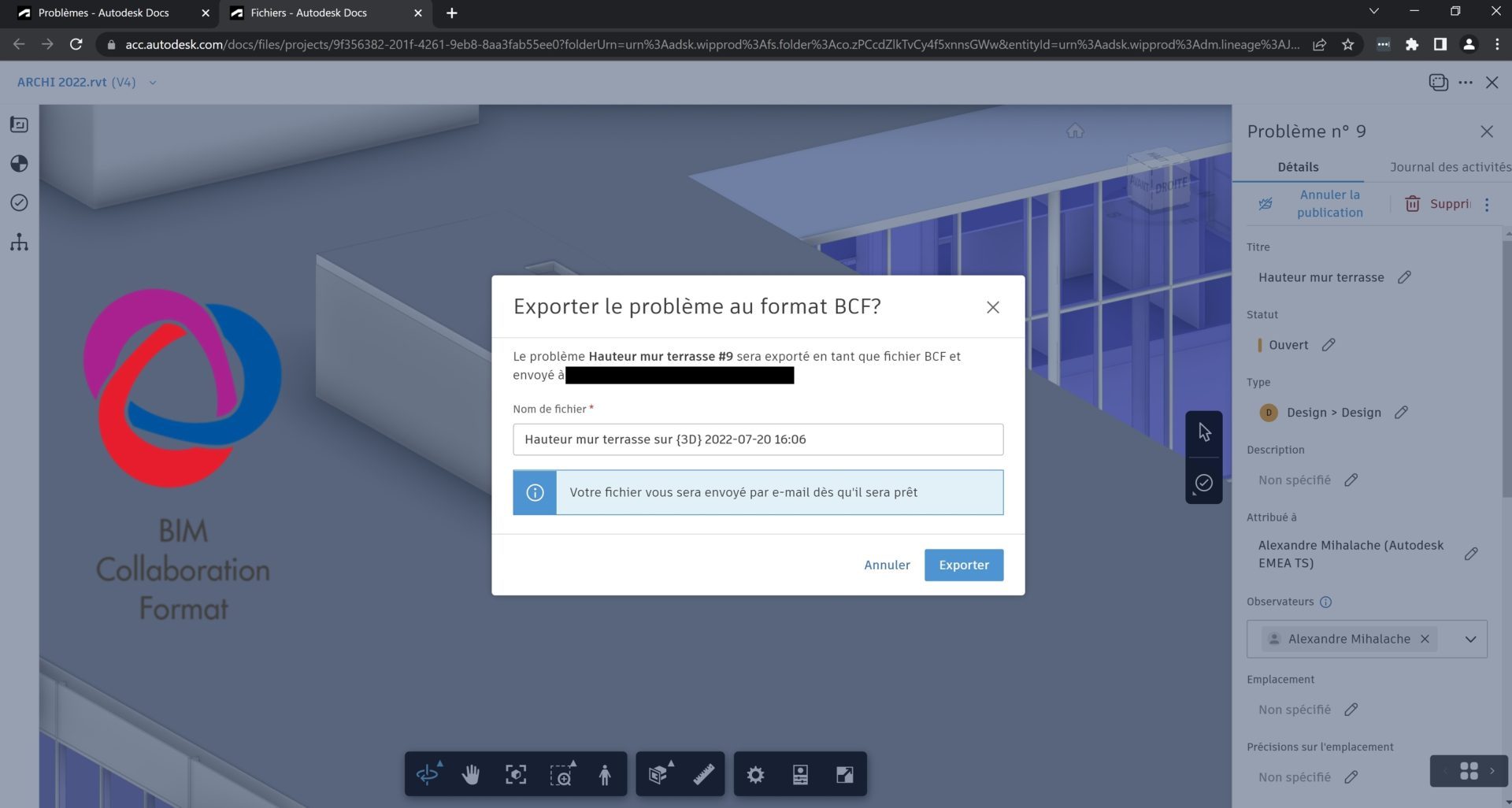Open viewer Settings gear icon
Screen dimensions: 1512x808
click(x=755, y=774)
